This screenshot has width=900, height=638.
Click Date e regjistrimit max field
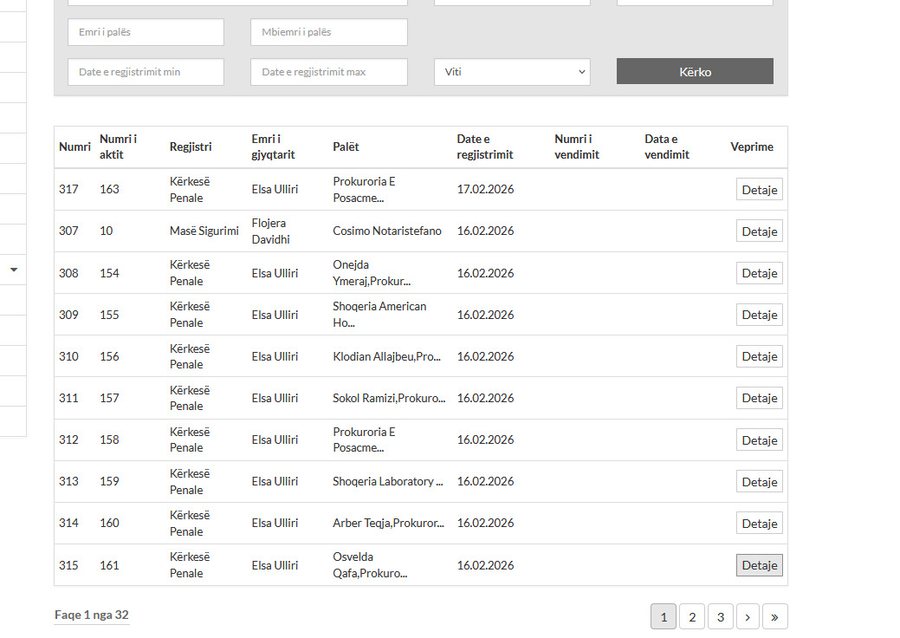[328, 72]
